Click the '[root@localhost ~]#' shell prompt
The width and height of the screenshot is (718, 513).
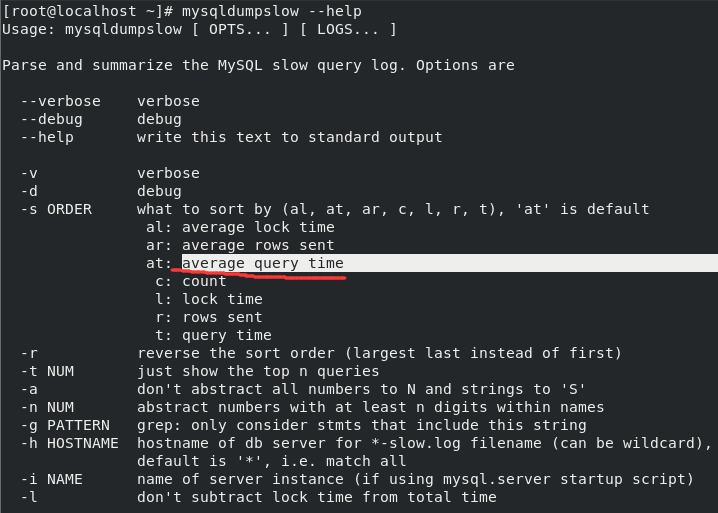(x=87, y=11)
